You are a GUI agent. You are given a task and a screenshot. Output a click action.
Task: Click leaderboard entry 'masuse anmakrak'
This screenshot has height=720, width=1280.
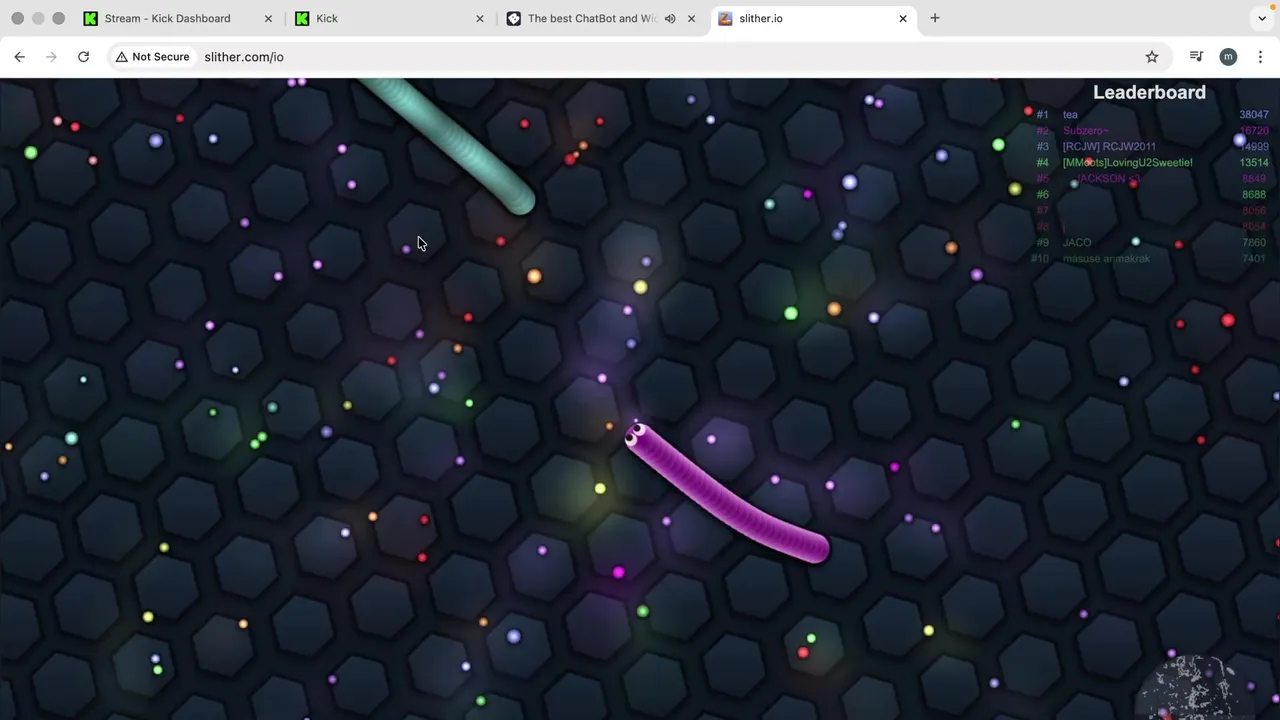coord(1106,259)
